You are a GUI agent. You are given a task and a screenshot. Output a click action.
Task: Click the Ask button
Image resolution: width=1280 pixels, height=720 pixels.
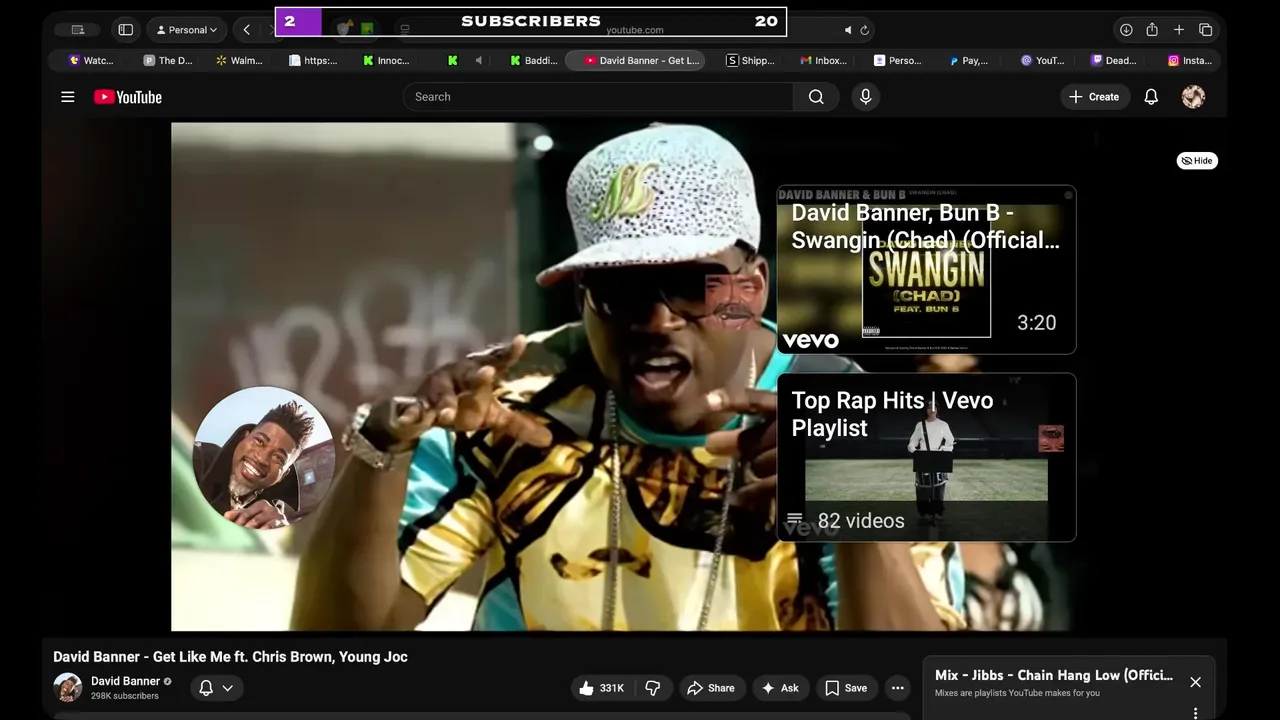pyautogui.click(x=780, y=688)
